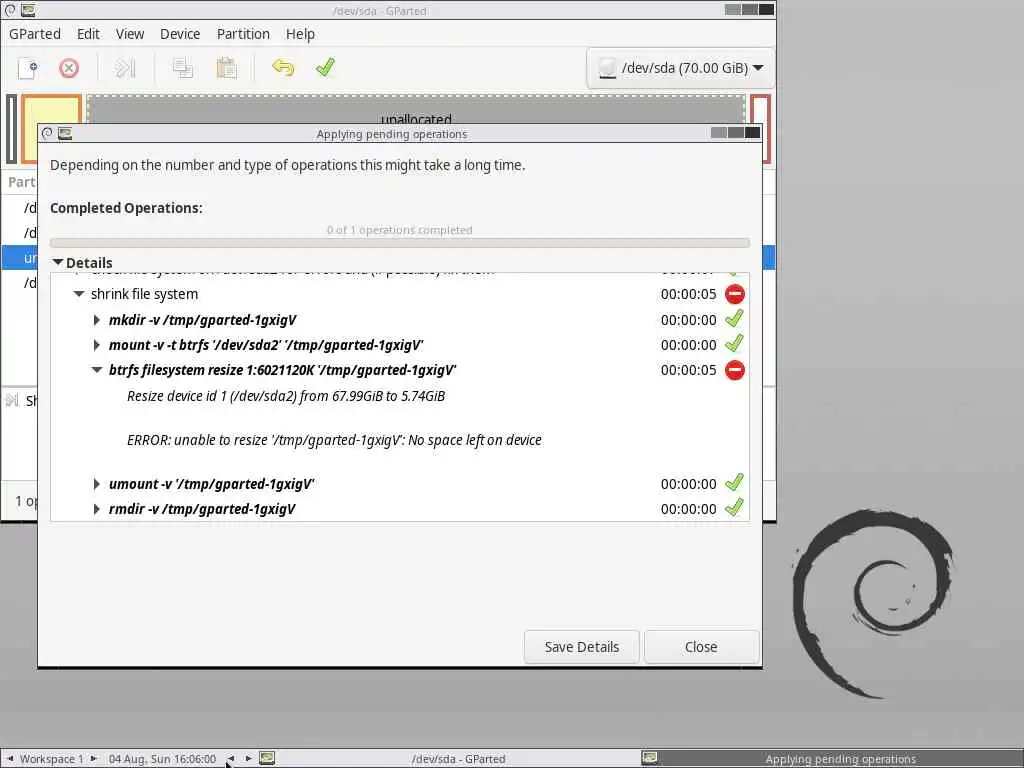
Task: Click the mkdir -v /tmp/gparted-1gxigV command text
Action: [x=202, y=320]
